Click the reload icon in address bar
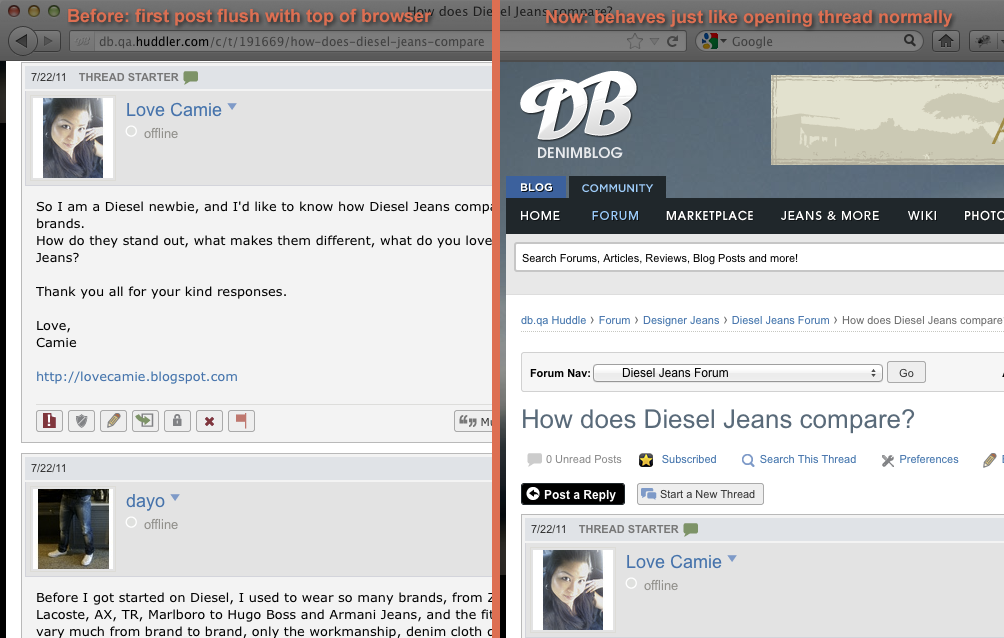Screen dimensions: 1004x638 pos(673,41)
